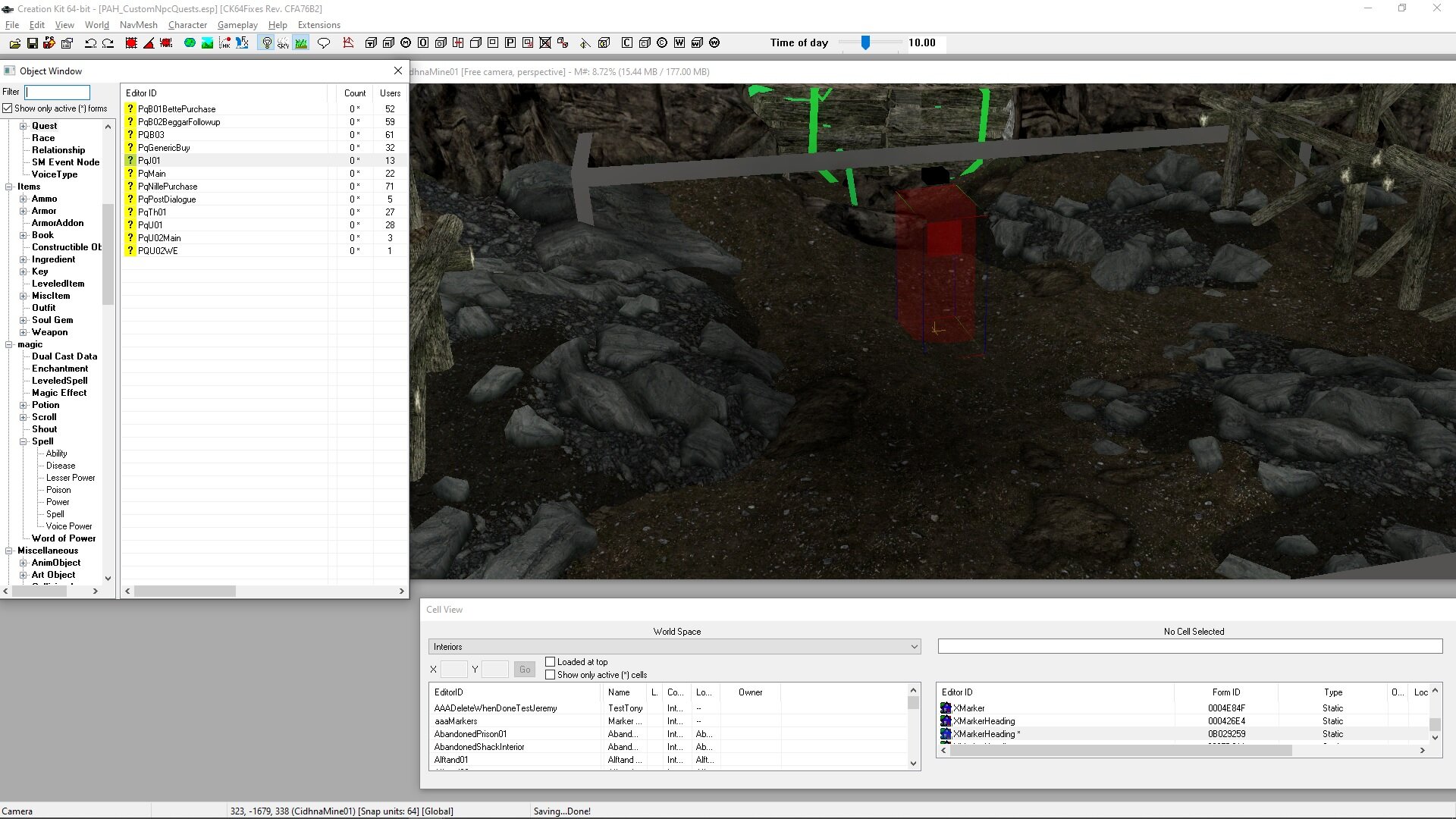
Task: Enable Loaded at top checkbox
Action: (551, 662)
